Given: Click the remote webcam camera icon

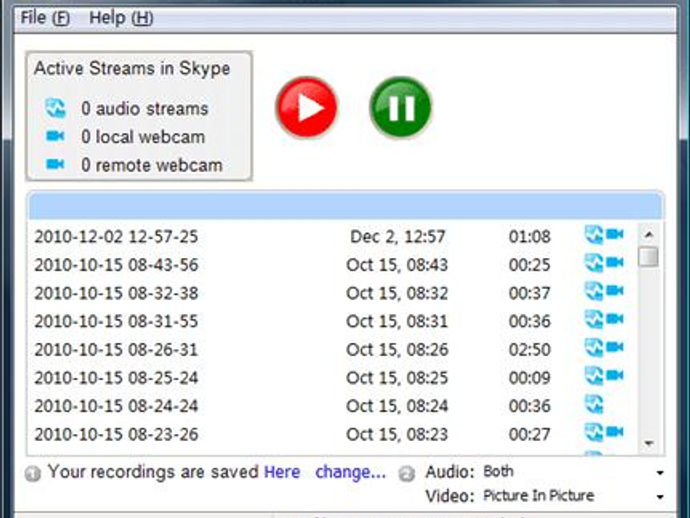Looking at the screenshot, I should (55, 164).
